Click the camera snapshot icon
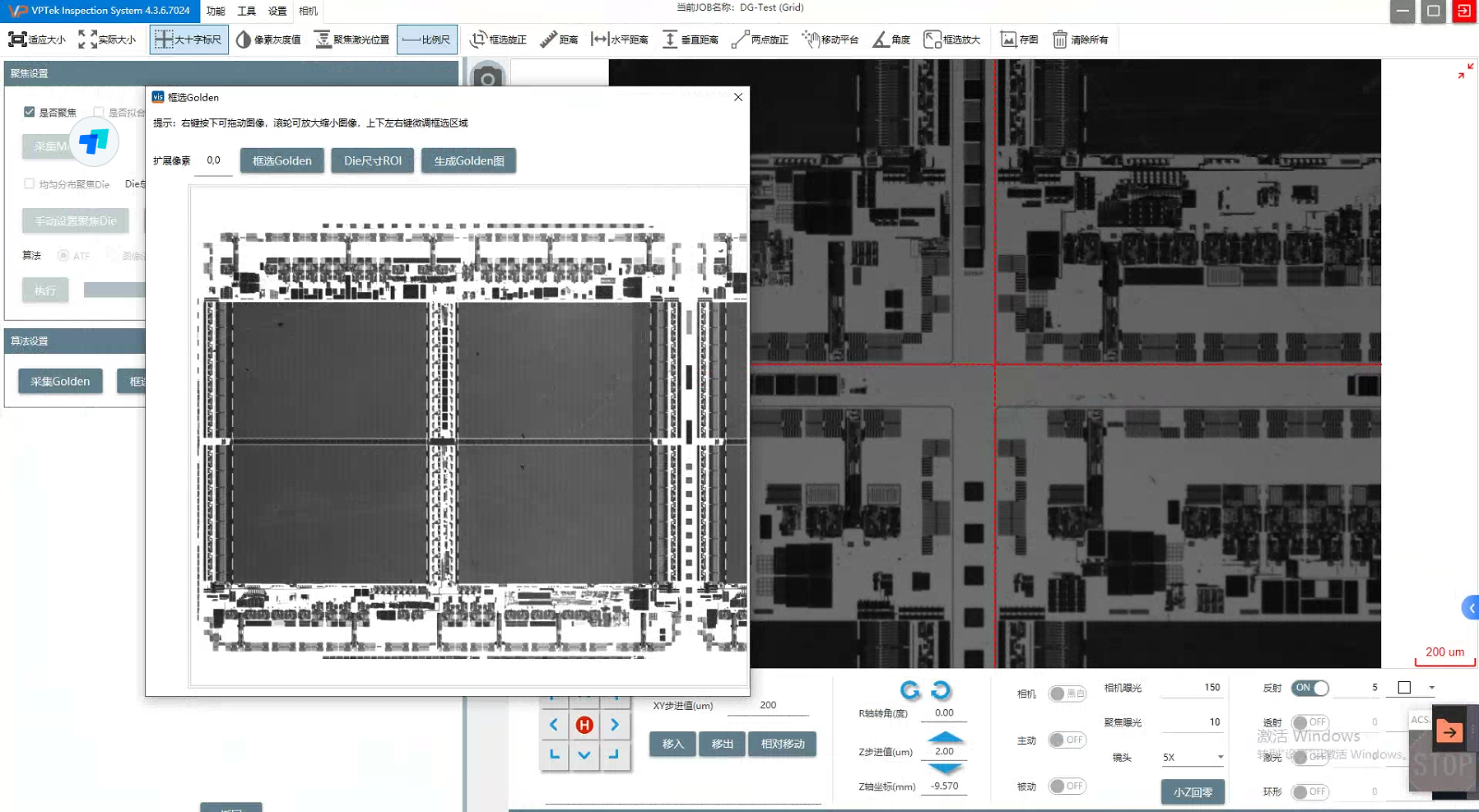The width and height of the screenshot is (1479, 812). tap(487, 77)
